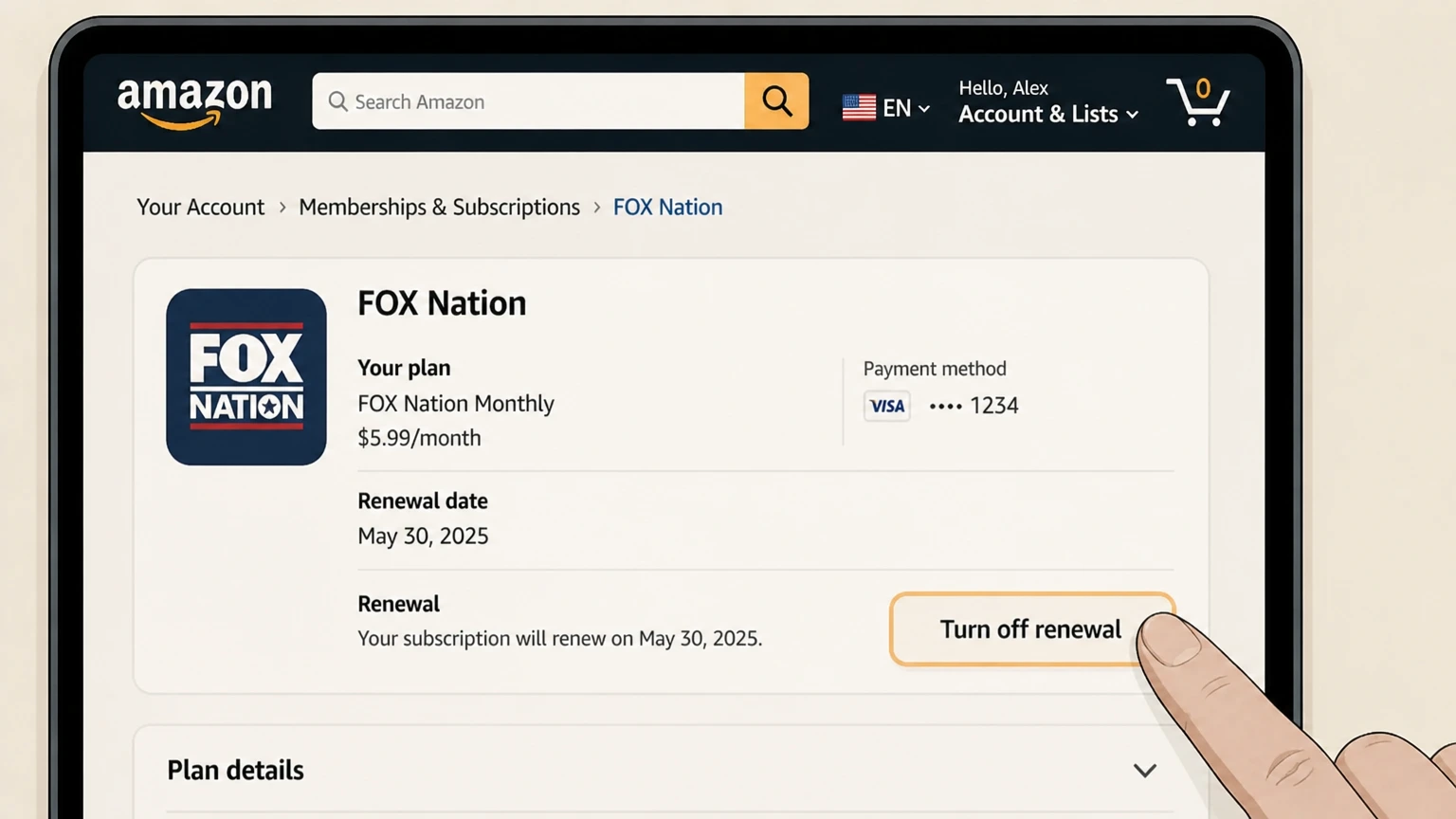The width and height of the screenshot is (1456, 819).
Task: Open the Account & Lists dropdown
Action: click(1048, 114)
